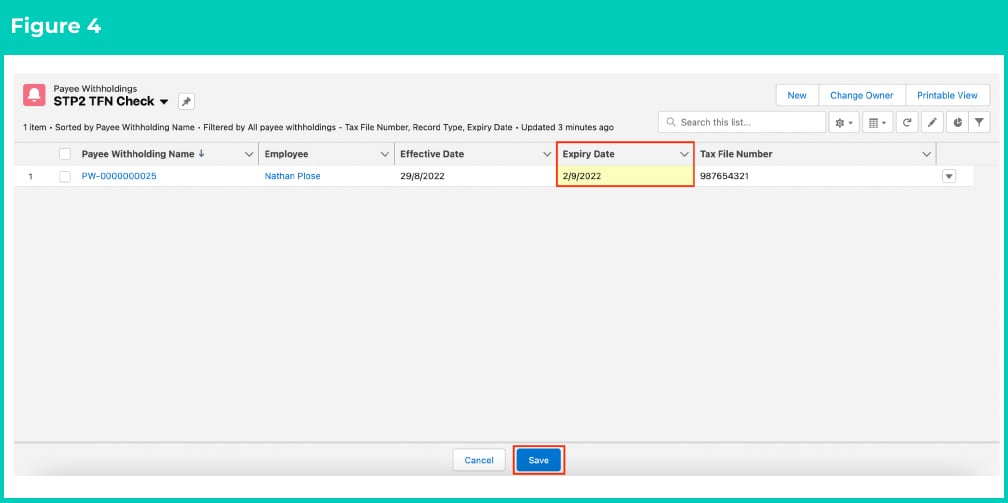The height and width of the screenshot is (503, 1008).
Task: Tick the select-all checkbox in header
Action: (x=65, y=154)
